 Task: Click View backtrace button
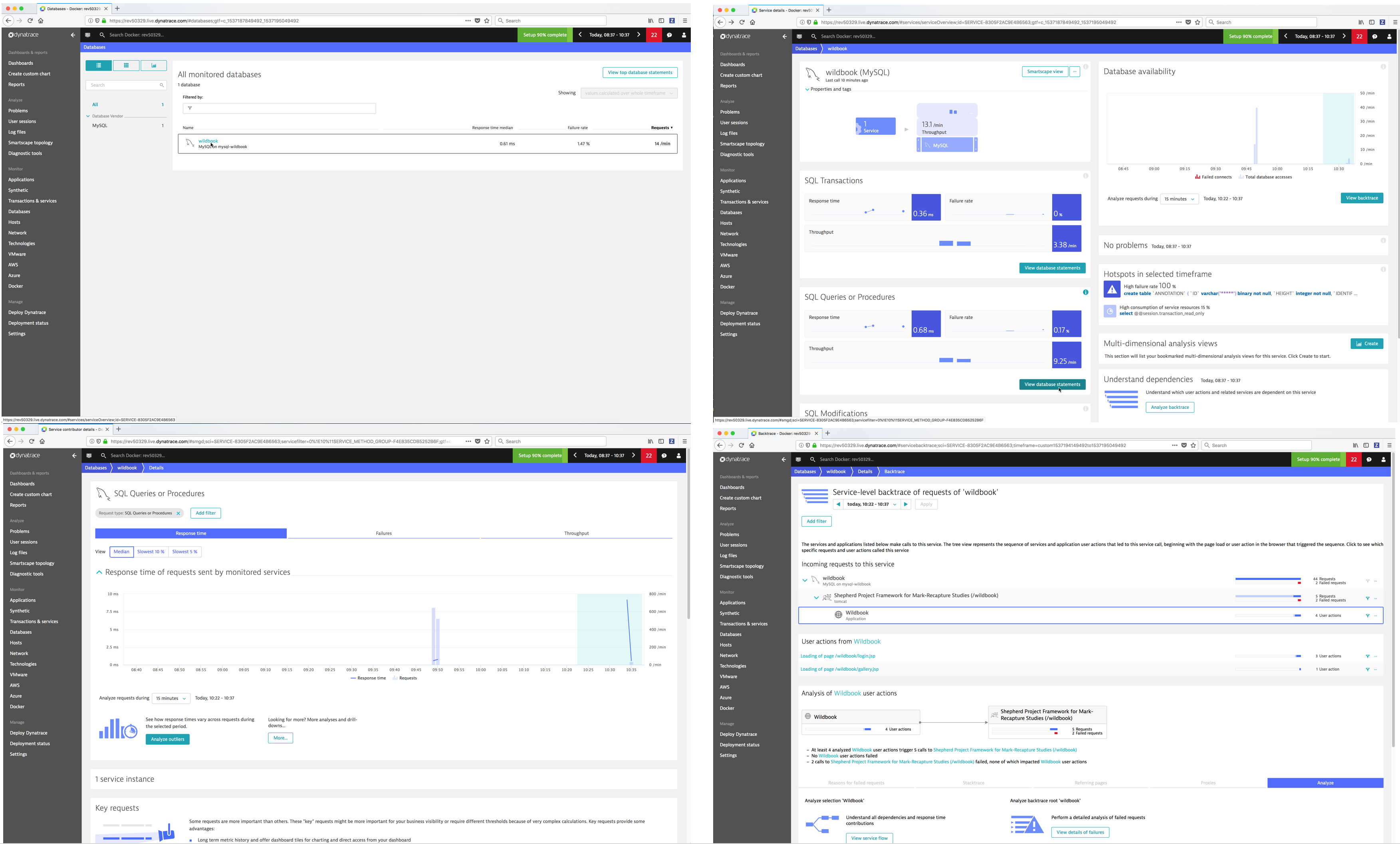click(x=1362, y=198)
